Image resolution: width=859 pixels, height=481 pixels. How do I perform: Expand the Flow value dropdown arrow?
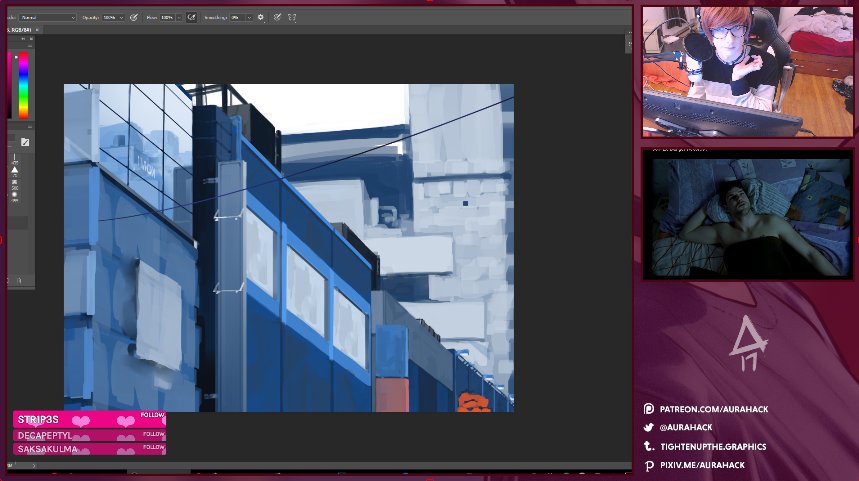click(x=179, y=18)
